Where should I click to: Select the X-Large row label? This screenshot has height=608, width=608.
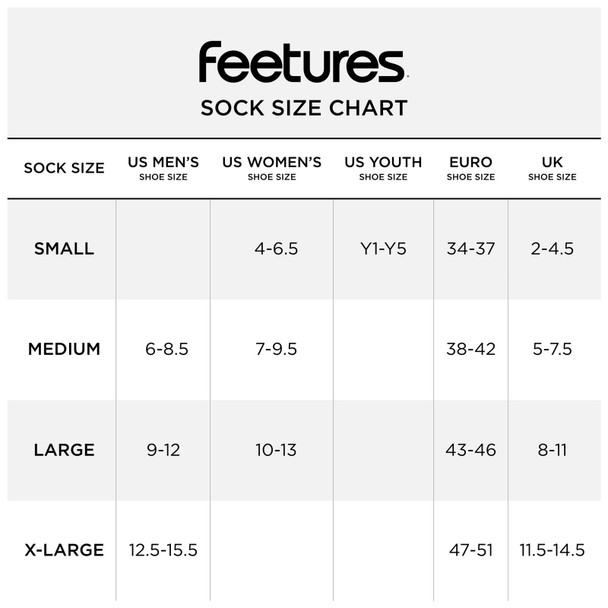pyautogui.click(x=64, y=550)
